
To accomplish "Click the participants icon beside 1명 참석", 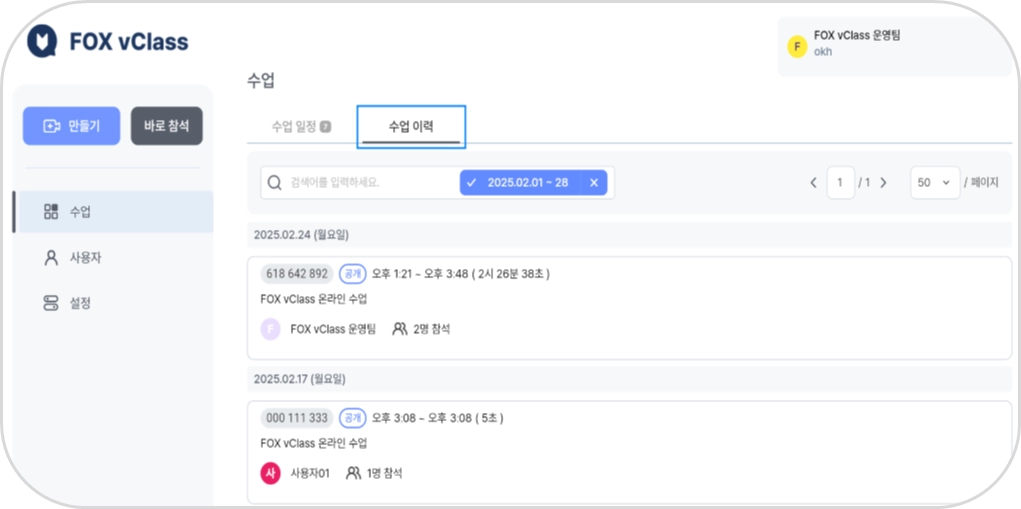I will [x=353, y=473].
